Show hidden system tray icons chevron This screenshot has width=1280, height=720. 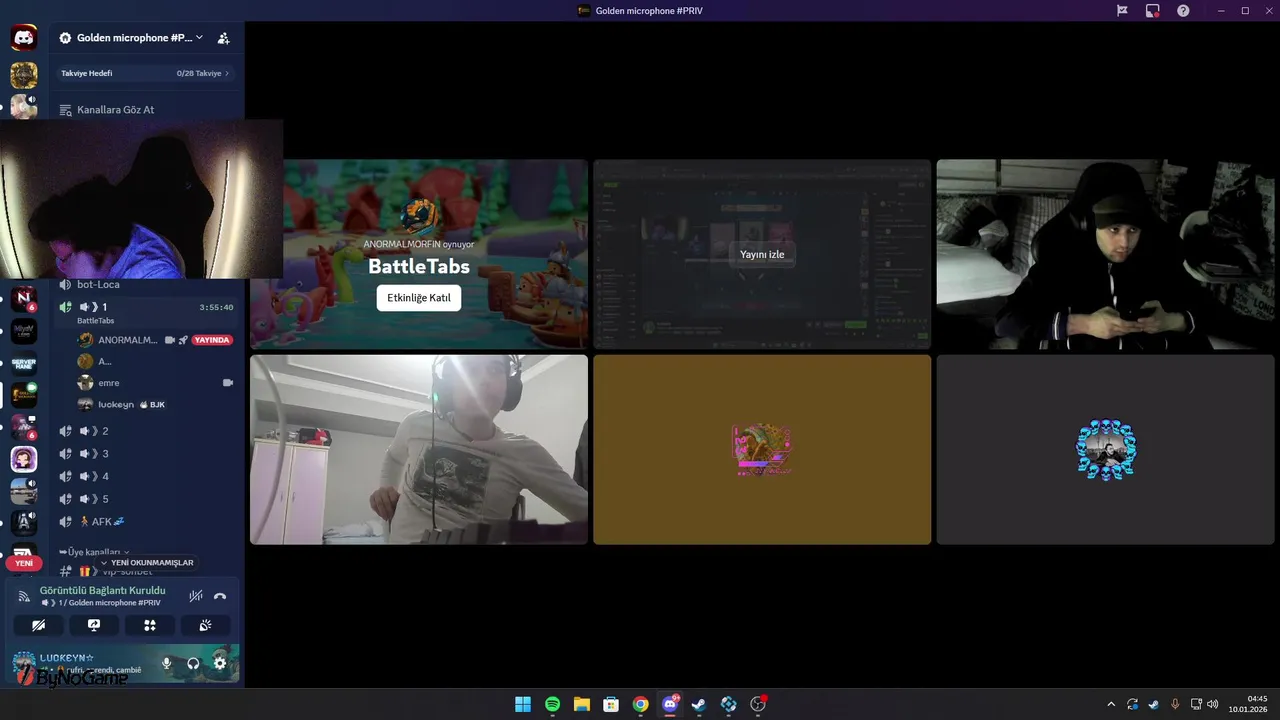coord(1110,704)
